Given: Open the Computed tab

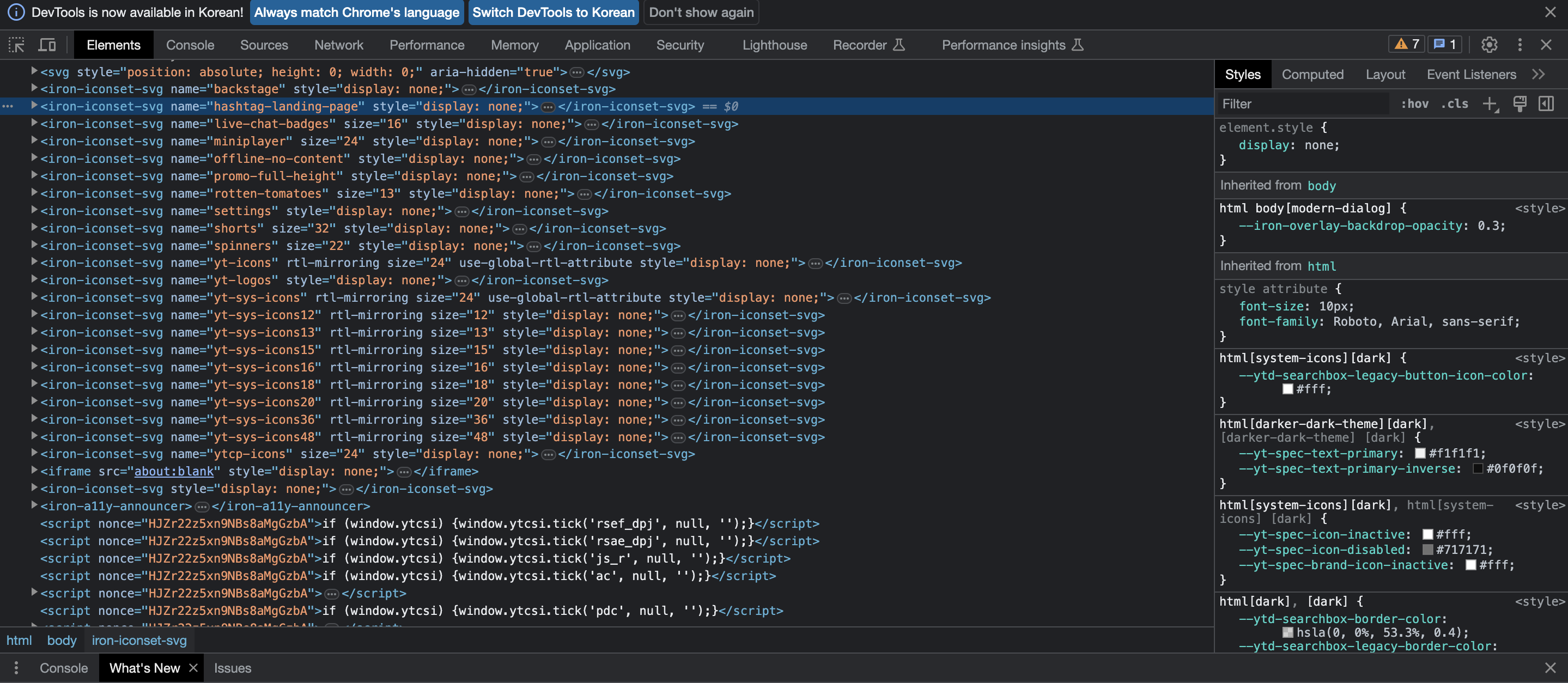Looking at the screenshot, I should (x=1312, y=74).
